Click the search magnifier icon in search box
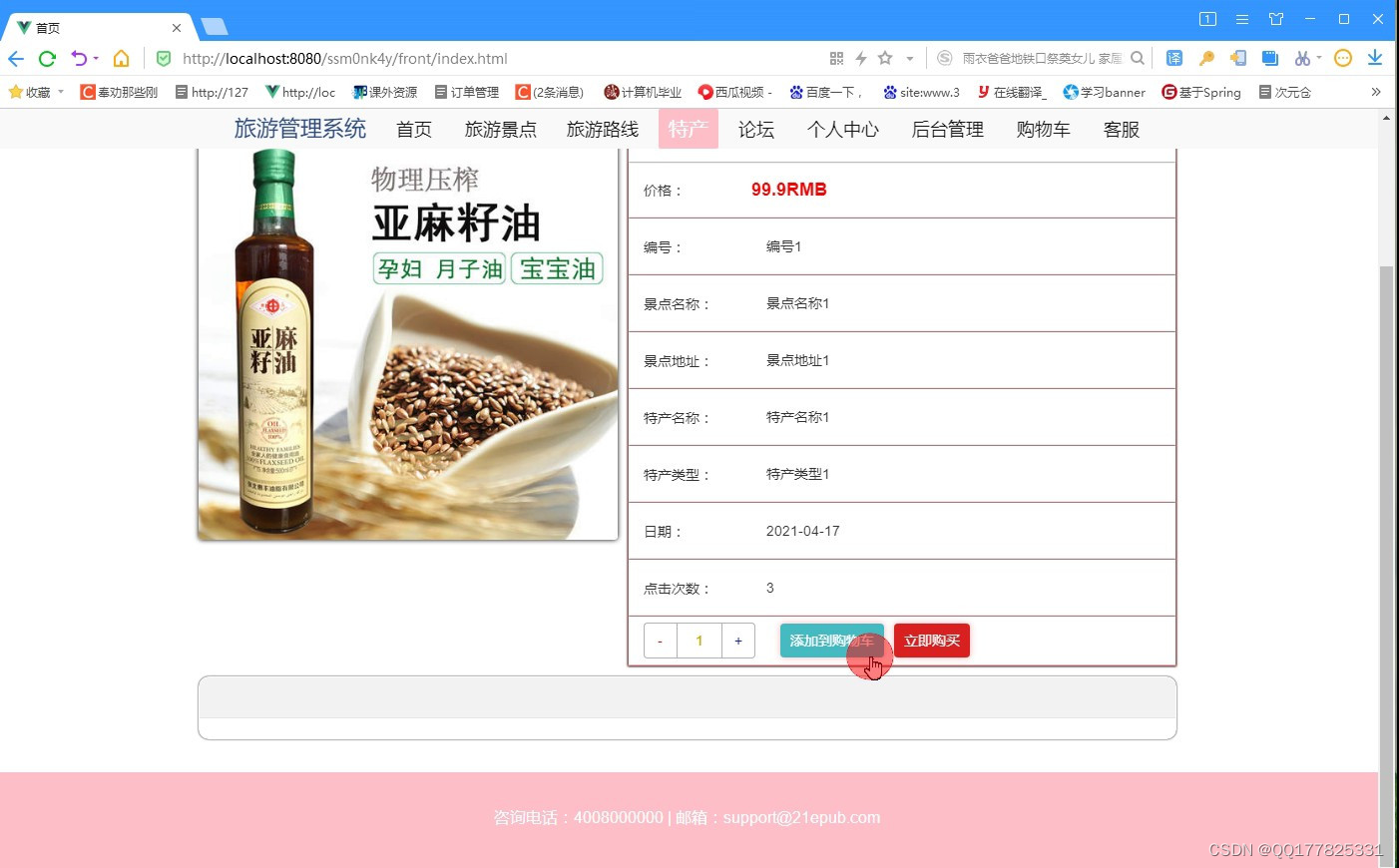The image size is (1399, 868). [x=1138, y=58]
